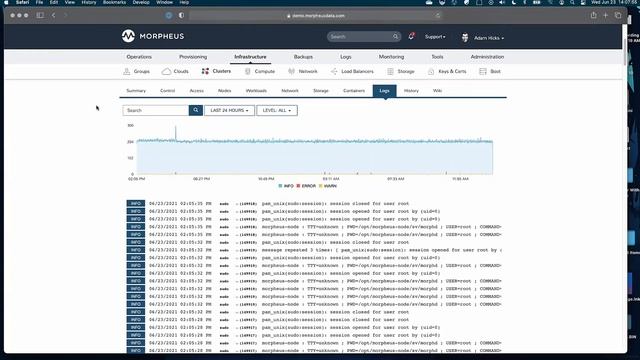Open Safari History menu in menu bar

coord(89,2)
